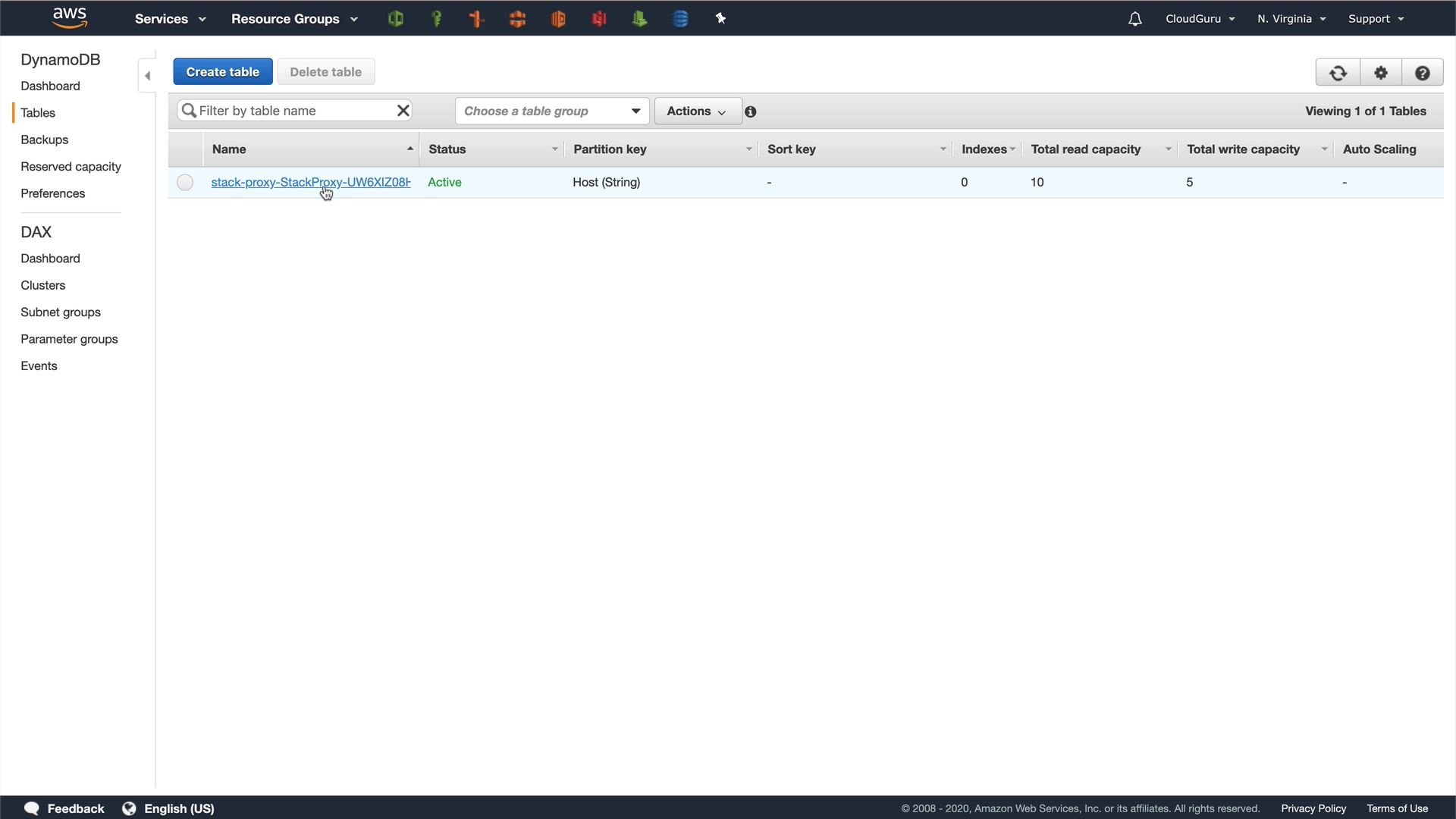Click the info icon next to Actions

751,111
